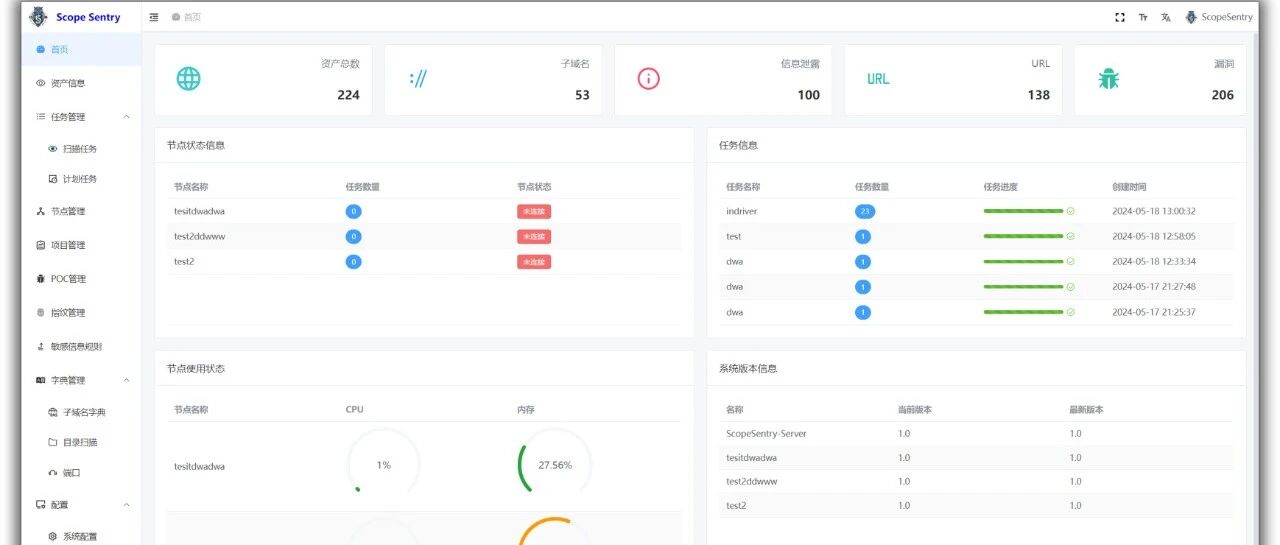Collapse the sidebar with the hamburger icon
This screenshot has width=1280, height=545.
[153, 17]
